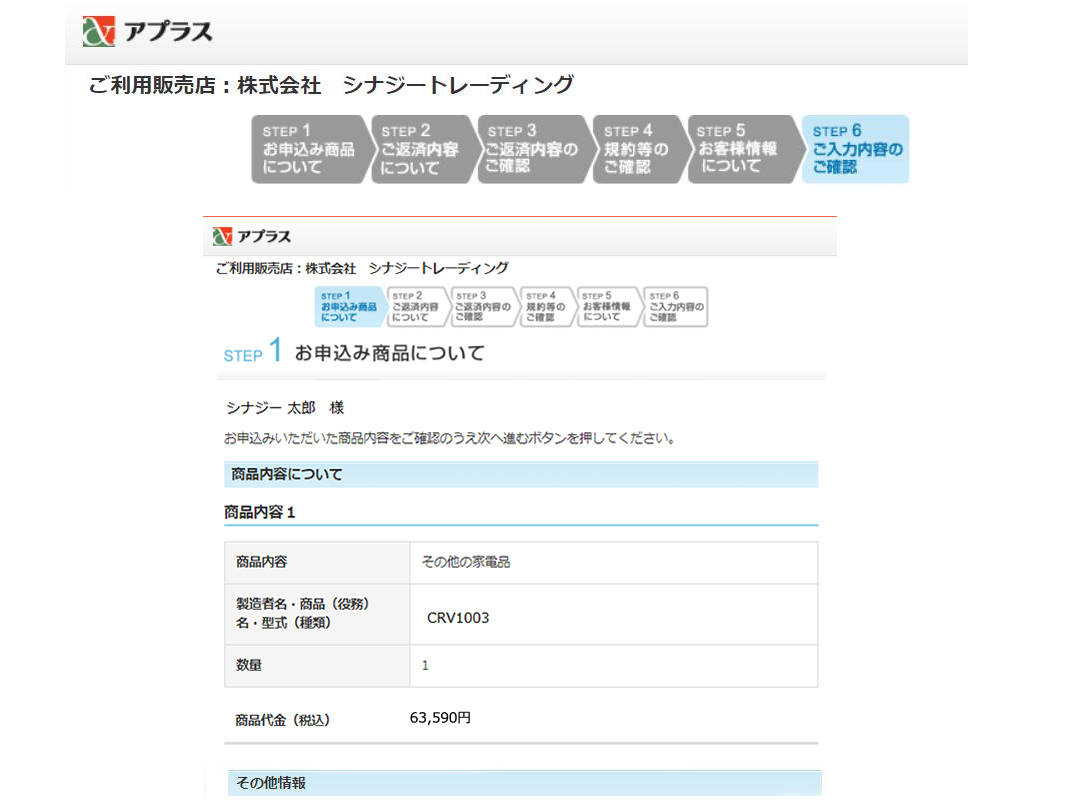This screenshot has height=800, width=1080.
Task: Click small STEP 3 ご返済内容のご確認 indicator
Action: point(483,307)
